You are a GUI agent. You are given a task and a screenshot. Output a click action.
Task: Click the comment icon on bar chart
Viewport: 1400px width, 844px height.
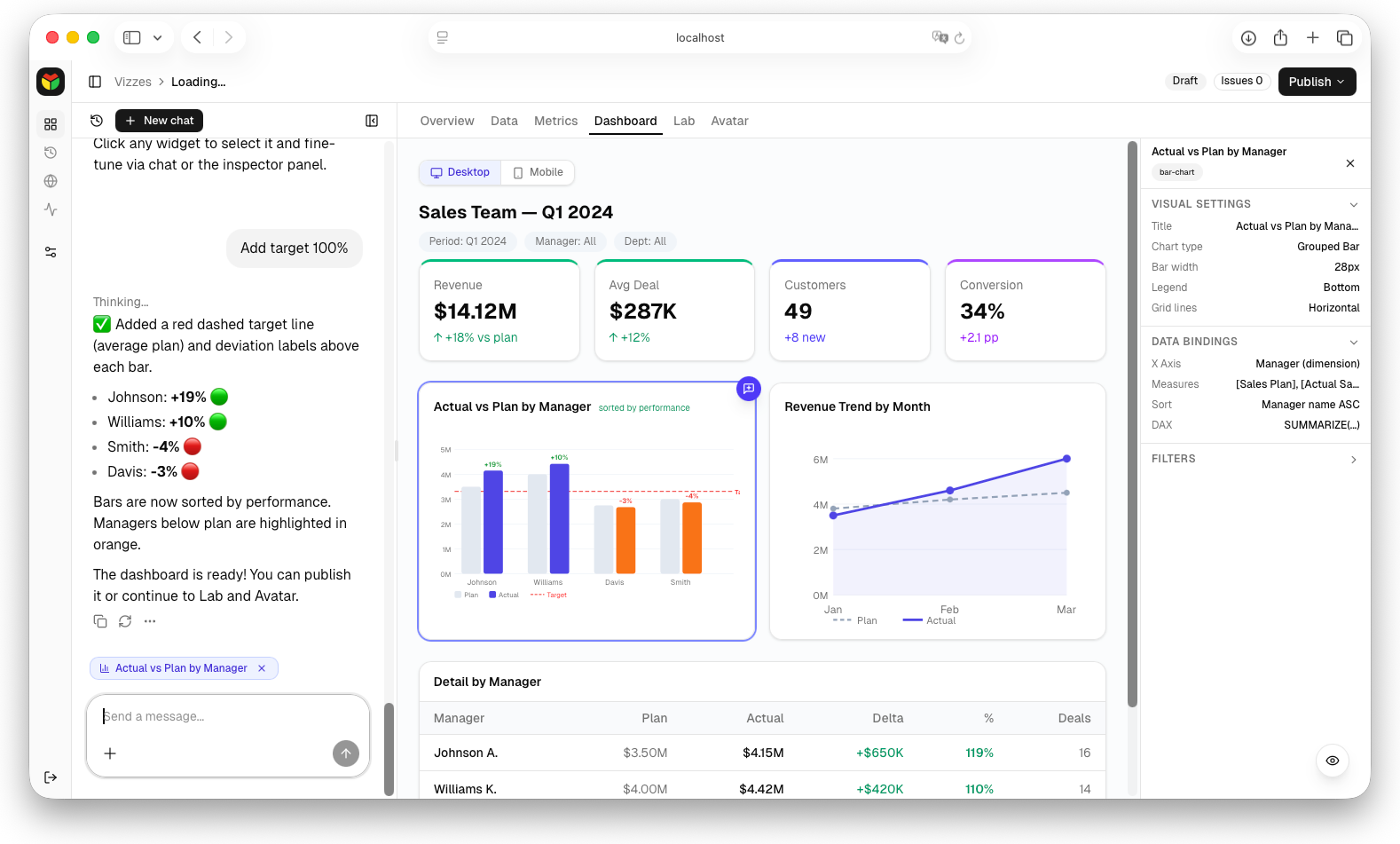tap(749, 389)
